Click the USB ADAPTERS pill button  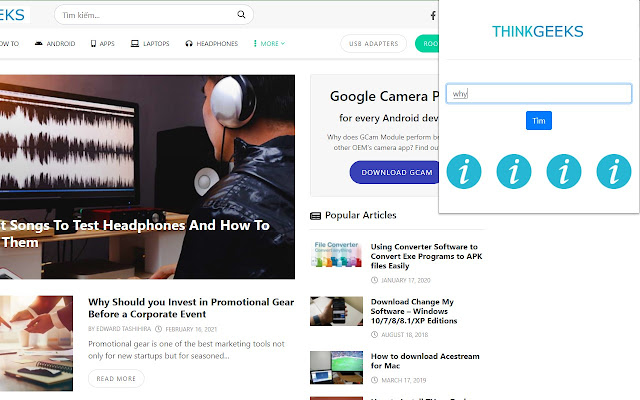373,44
